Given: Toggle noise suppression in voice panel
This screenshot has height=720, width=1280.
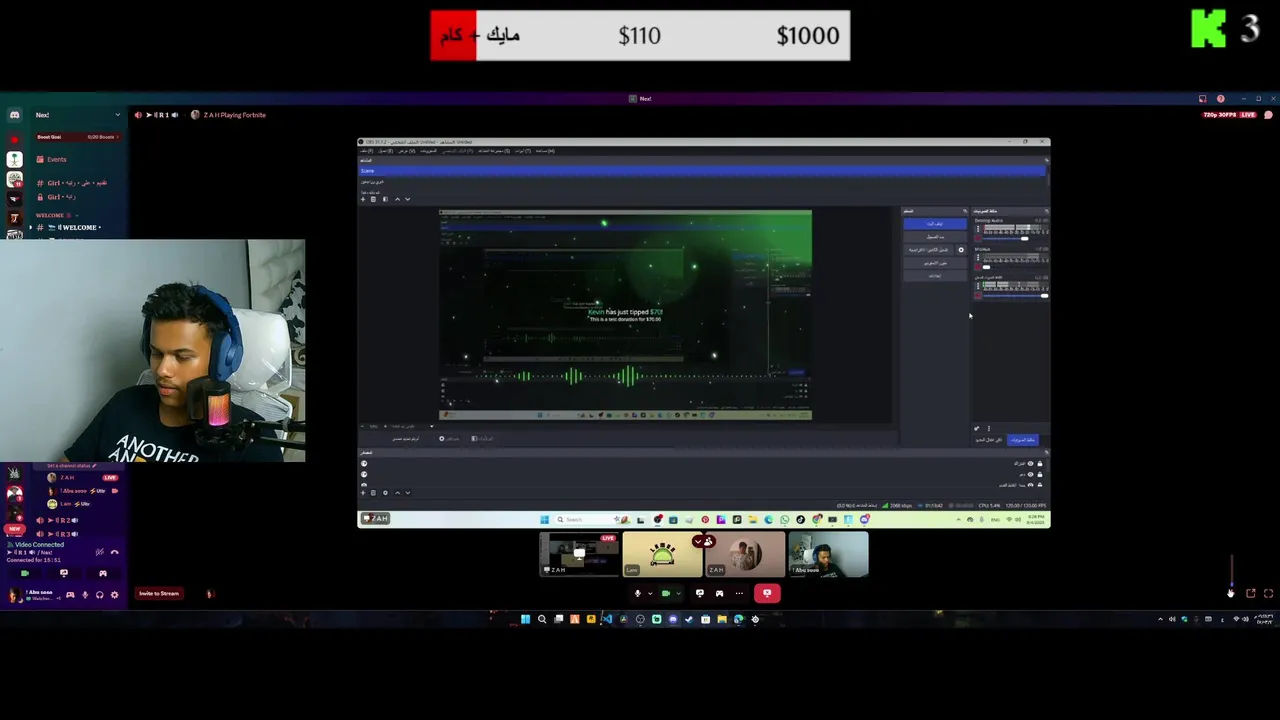Looking at the screenshot, I should coord(100,552).
